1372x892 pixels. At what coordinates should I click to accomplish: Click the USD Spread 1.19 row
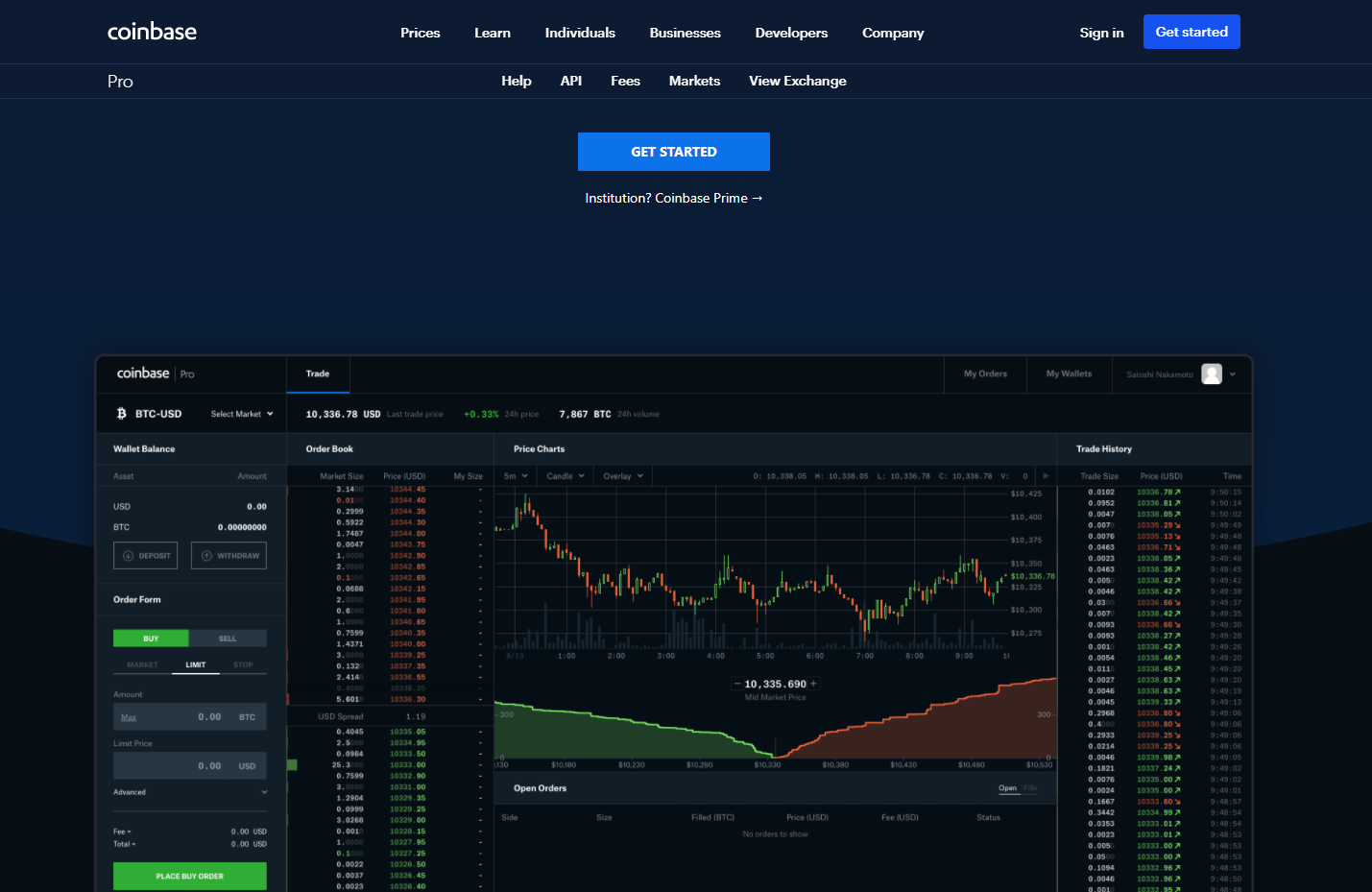tap(390, 716)
